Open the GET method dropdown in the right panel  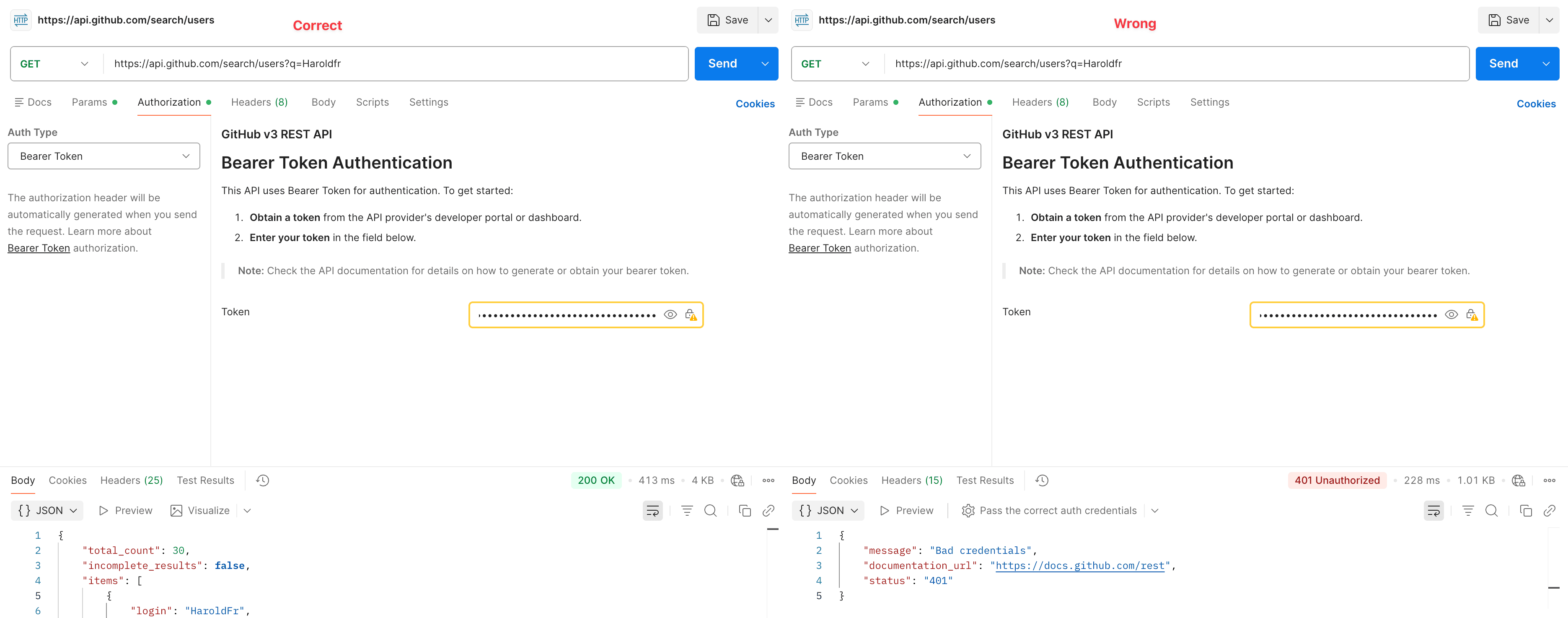836,64
